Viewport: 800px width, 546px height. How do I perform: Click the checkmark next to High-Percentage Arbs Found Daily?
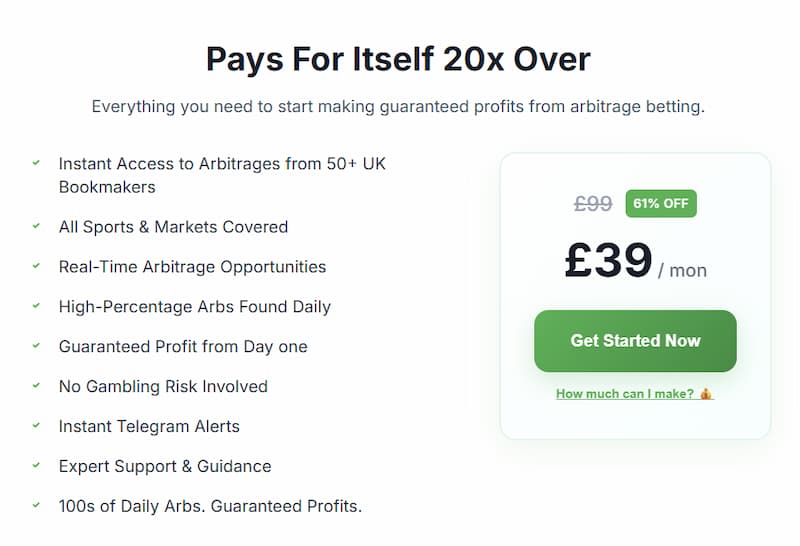point(36,306)
